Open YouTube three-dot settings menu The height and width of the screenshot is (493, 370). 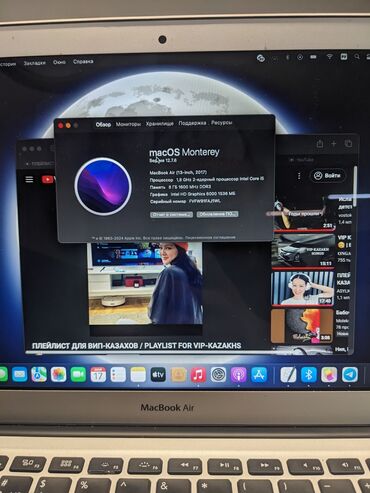(299, 176)
